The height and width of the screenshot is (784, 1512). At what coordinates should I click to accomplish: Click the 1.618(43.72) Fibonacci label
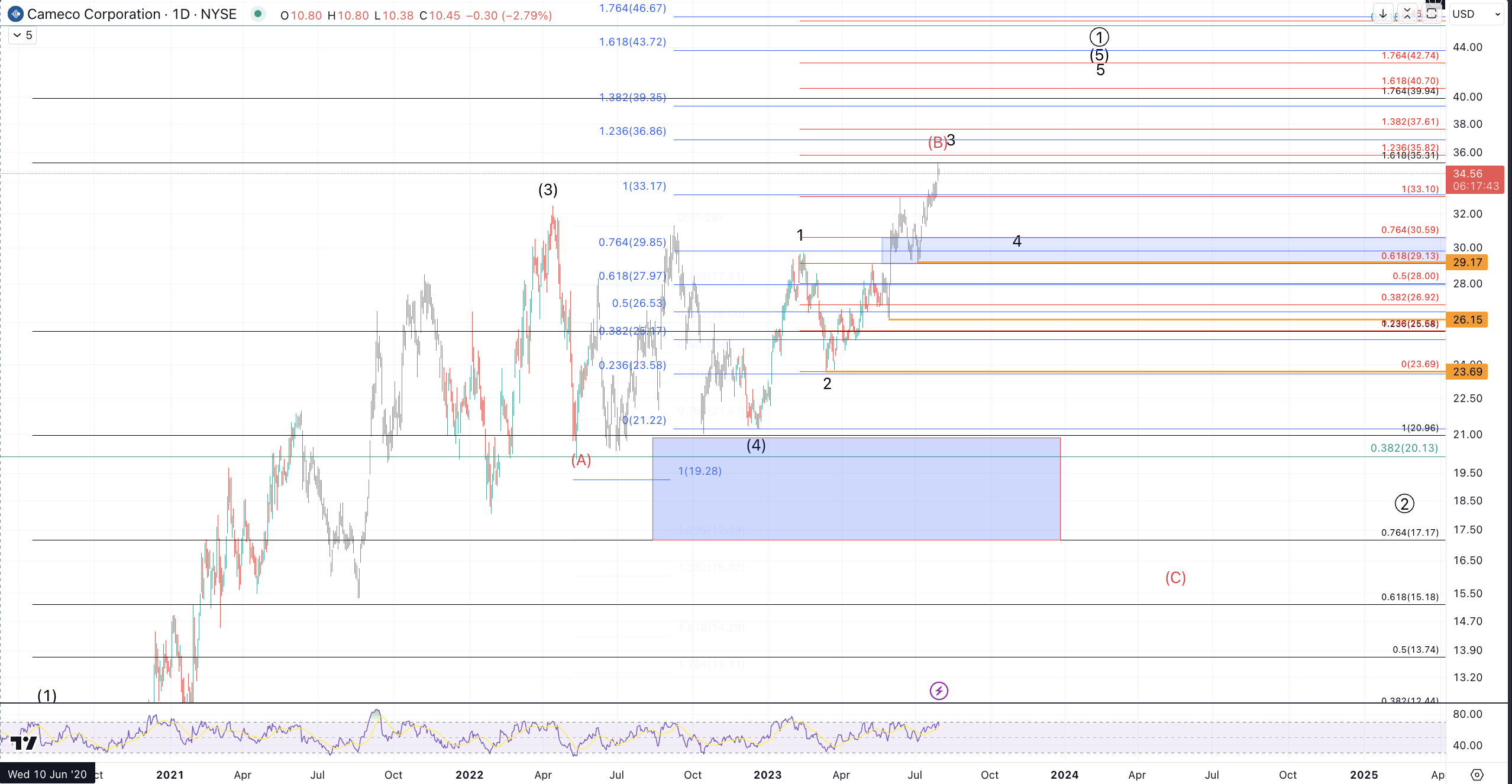click(632, 42)
